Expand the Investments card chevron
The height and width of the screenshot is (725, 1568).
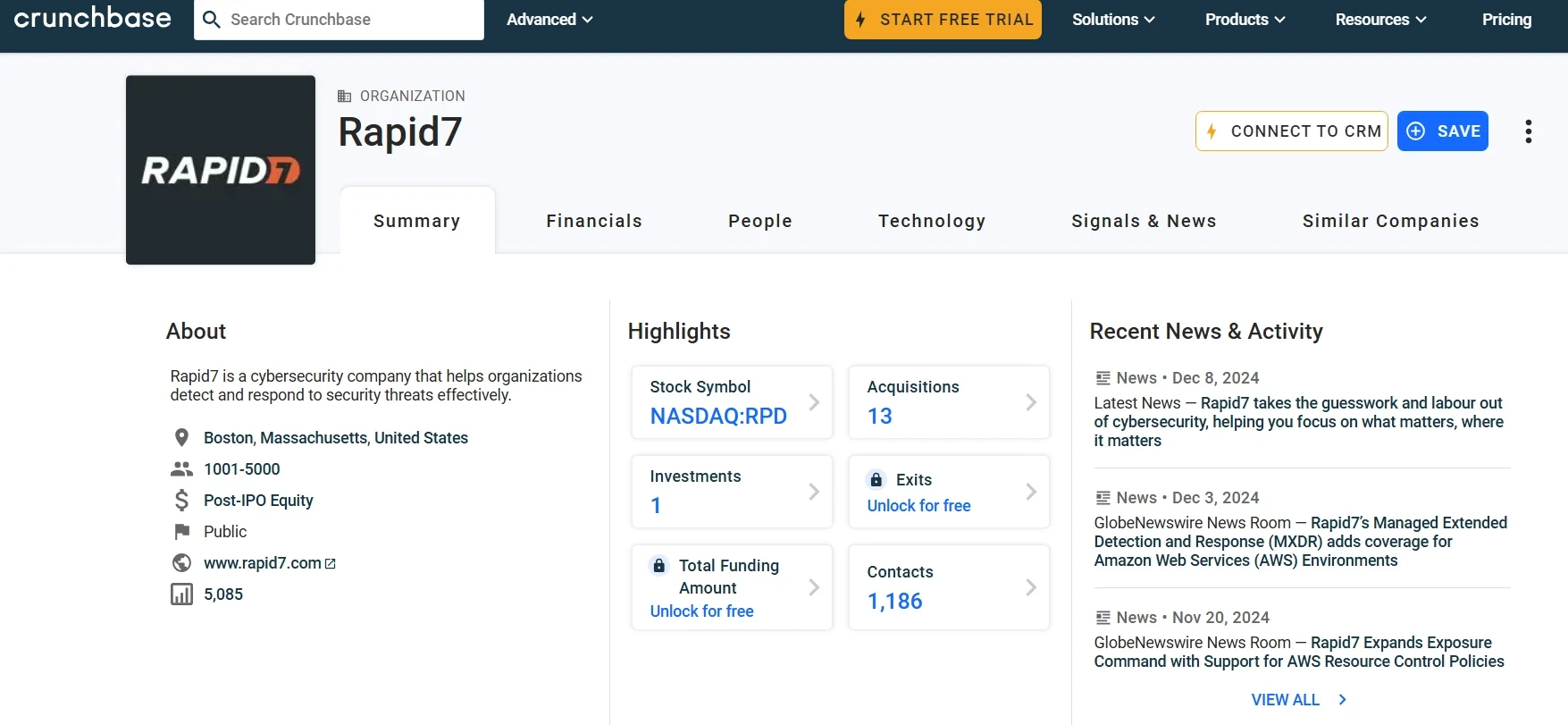[x=814, y=492]
